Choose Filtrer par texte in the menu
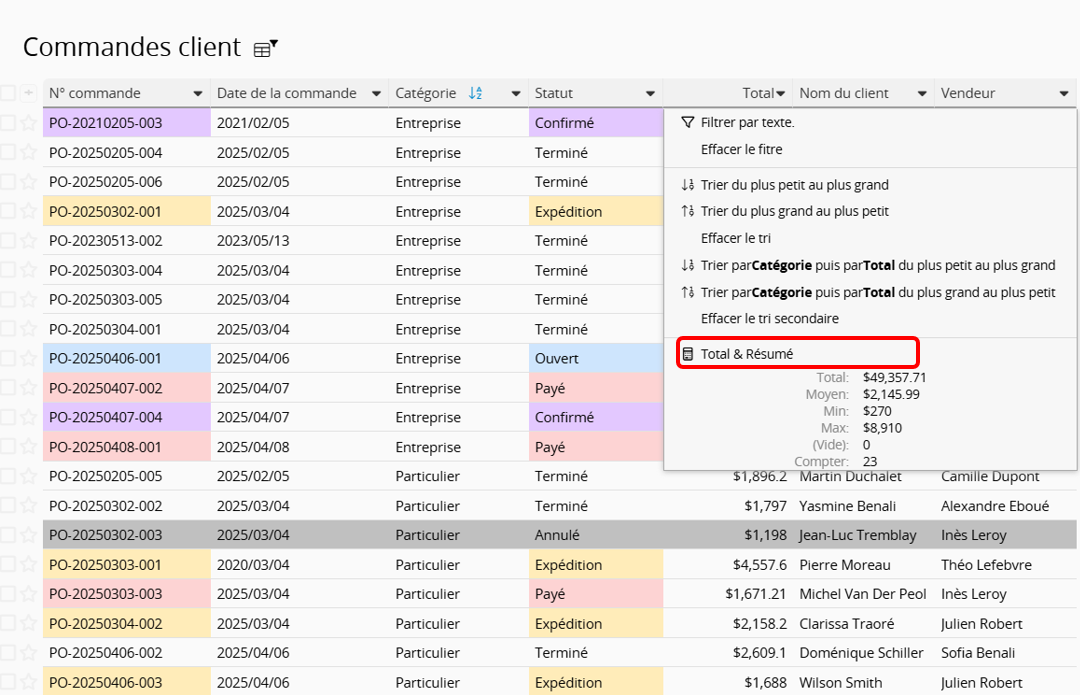This screenshot has height=695, width=1080. pyautogui.click(x=747, y=122)
